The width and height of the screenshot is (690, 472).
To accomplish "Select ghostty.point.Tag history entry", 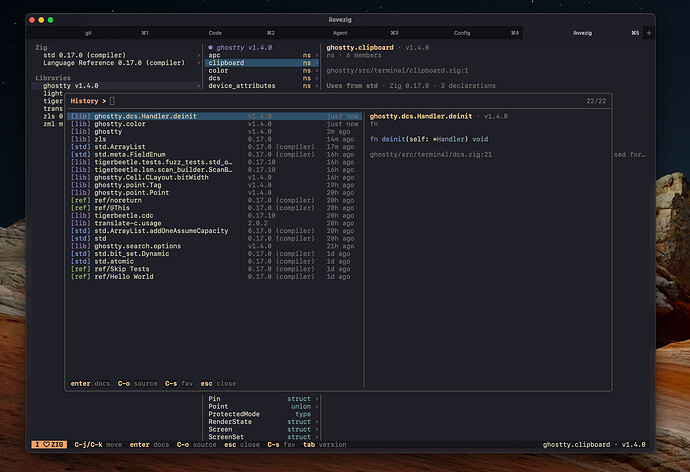I will click(x=214, y=185).
